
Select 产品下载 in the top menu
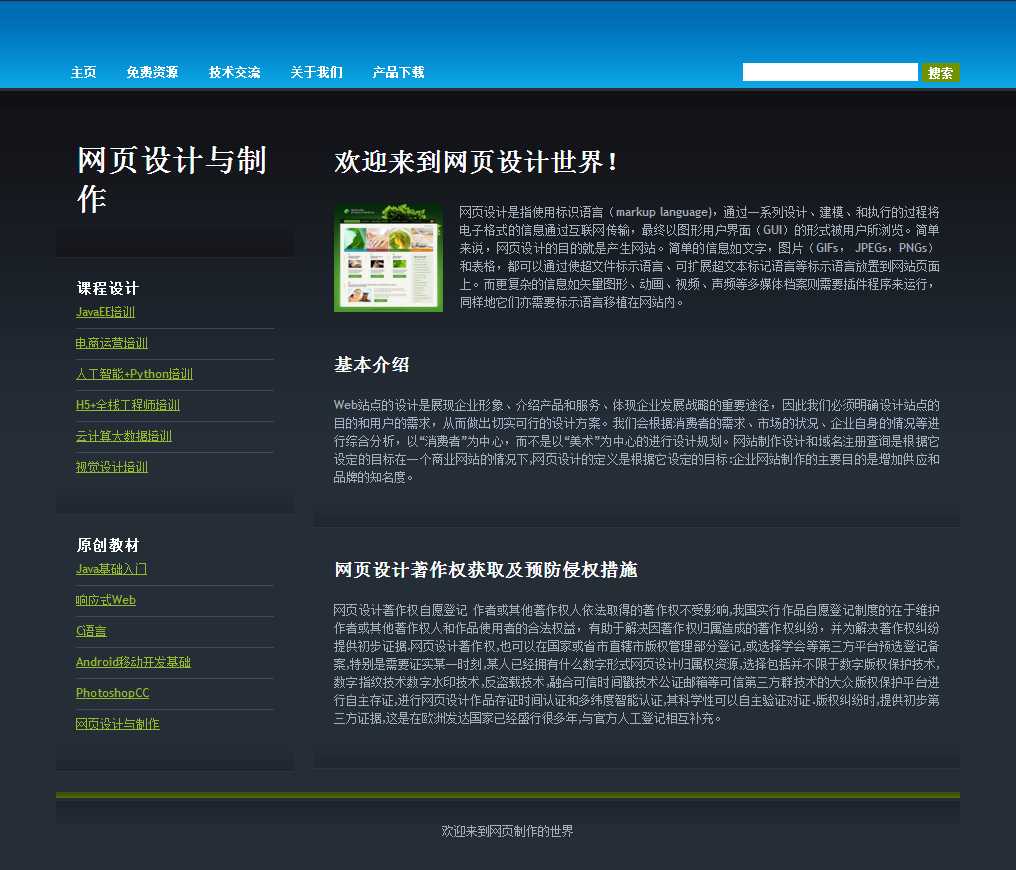pyautogui.click(x=398, y=72)
